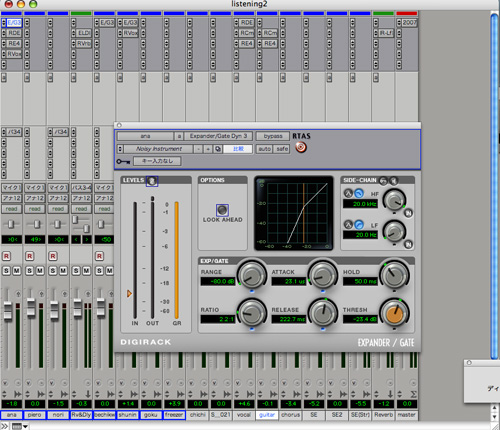Select the vocal track name

pyautogui.click(x=244, y=415)
